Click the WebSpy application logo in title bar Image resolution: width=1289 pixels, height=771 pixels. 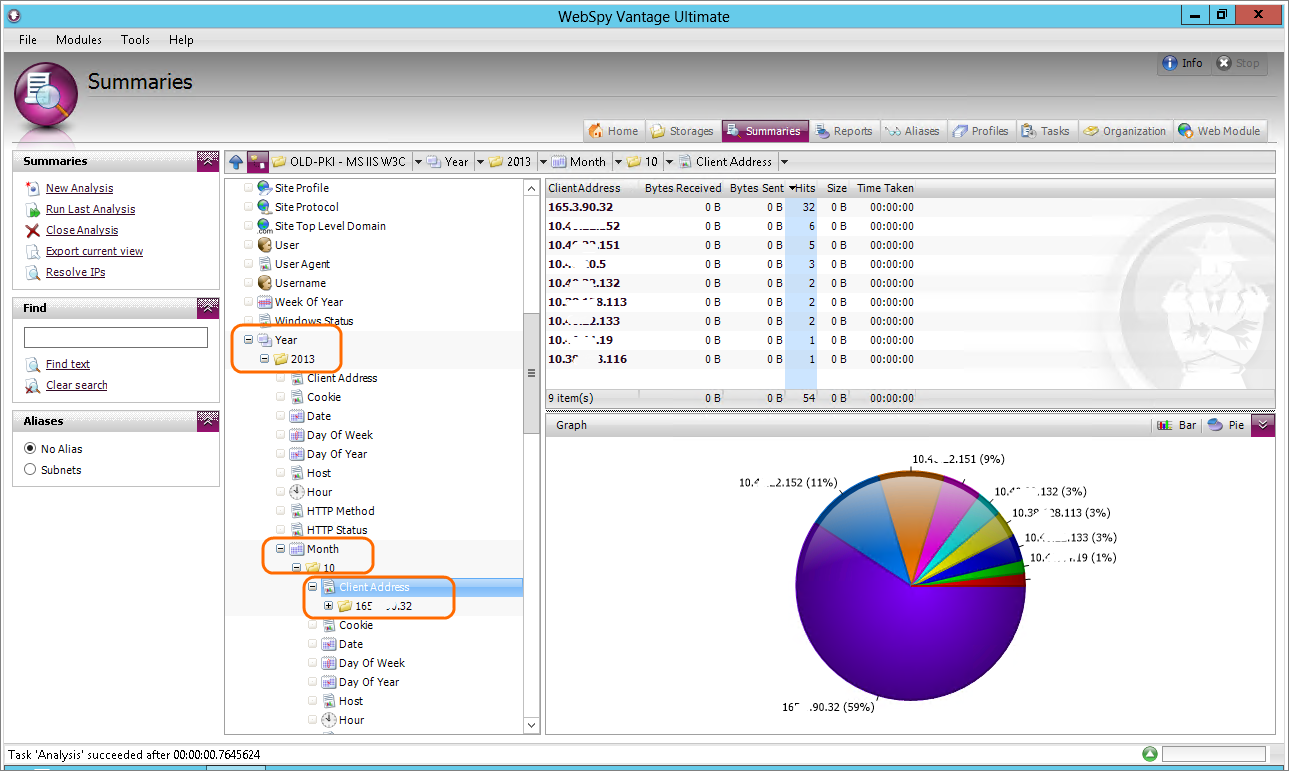click(14, 15)
